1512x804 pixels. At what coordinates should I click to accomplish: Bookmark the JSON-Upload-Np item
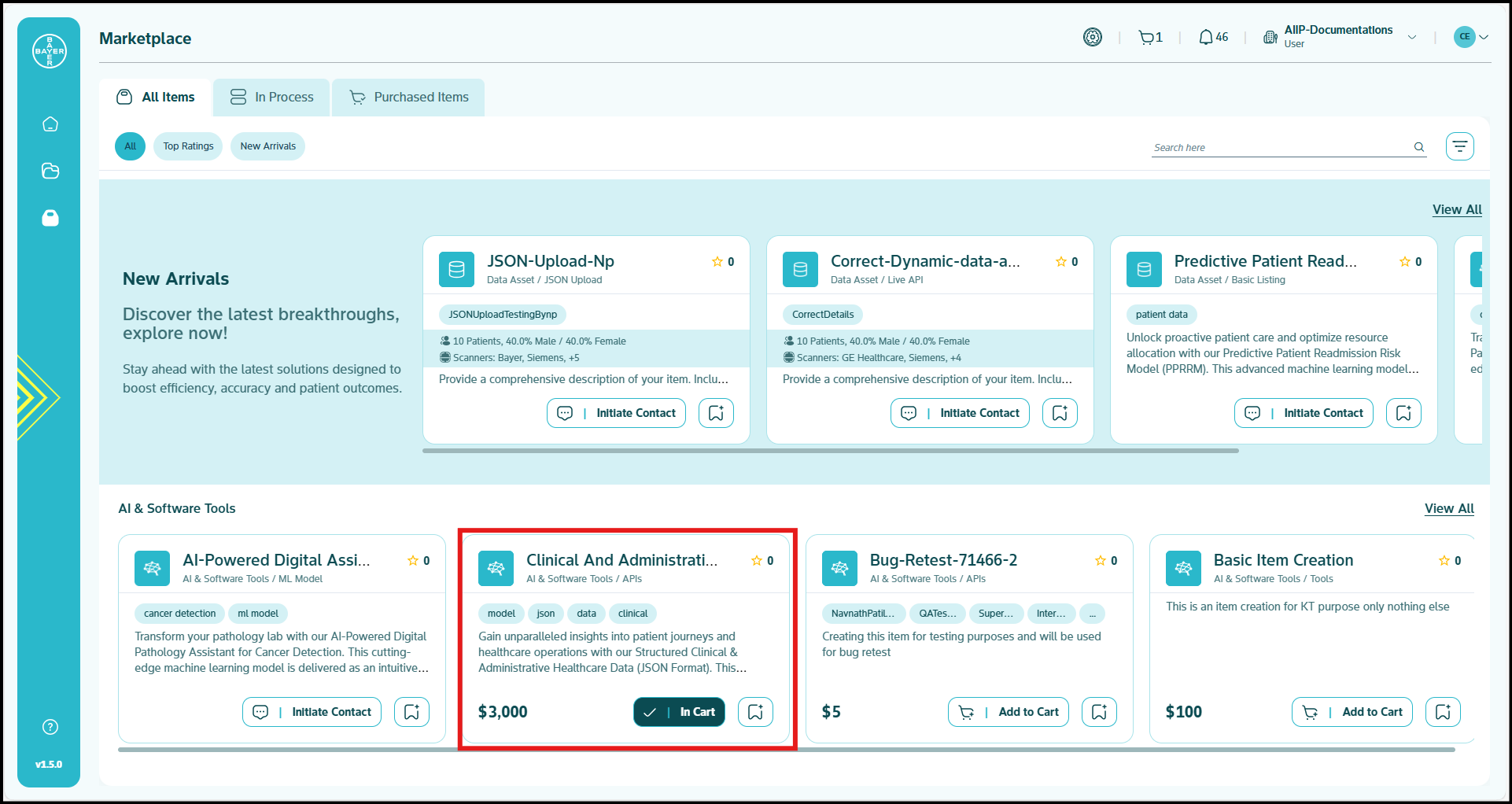coord(716,413)
